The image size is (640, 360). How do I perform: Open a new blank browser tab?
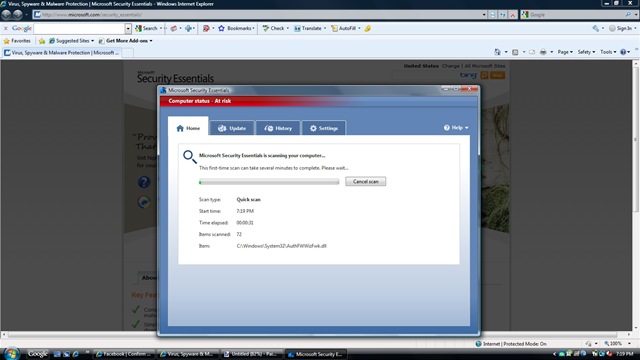(128, 53)
